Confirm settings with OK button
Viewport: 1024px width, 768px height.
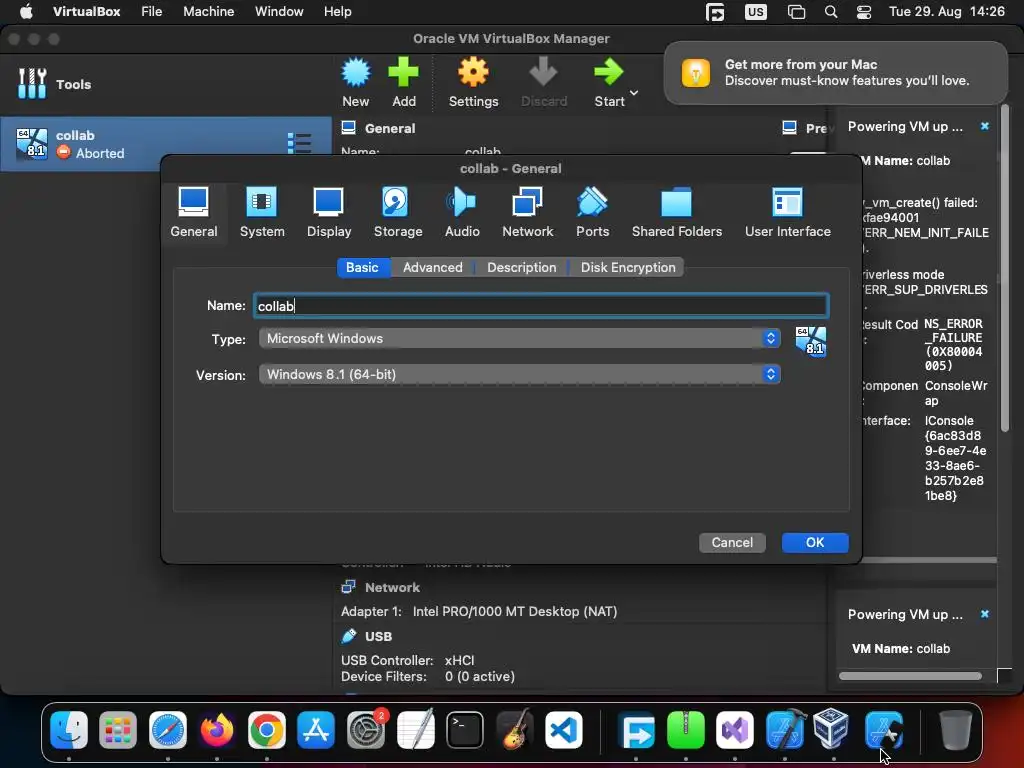point(815,542)
